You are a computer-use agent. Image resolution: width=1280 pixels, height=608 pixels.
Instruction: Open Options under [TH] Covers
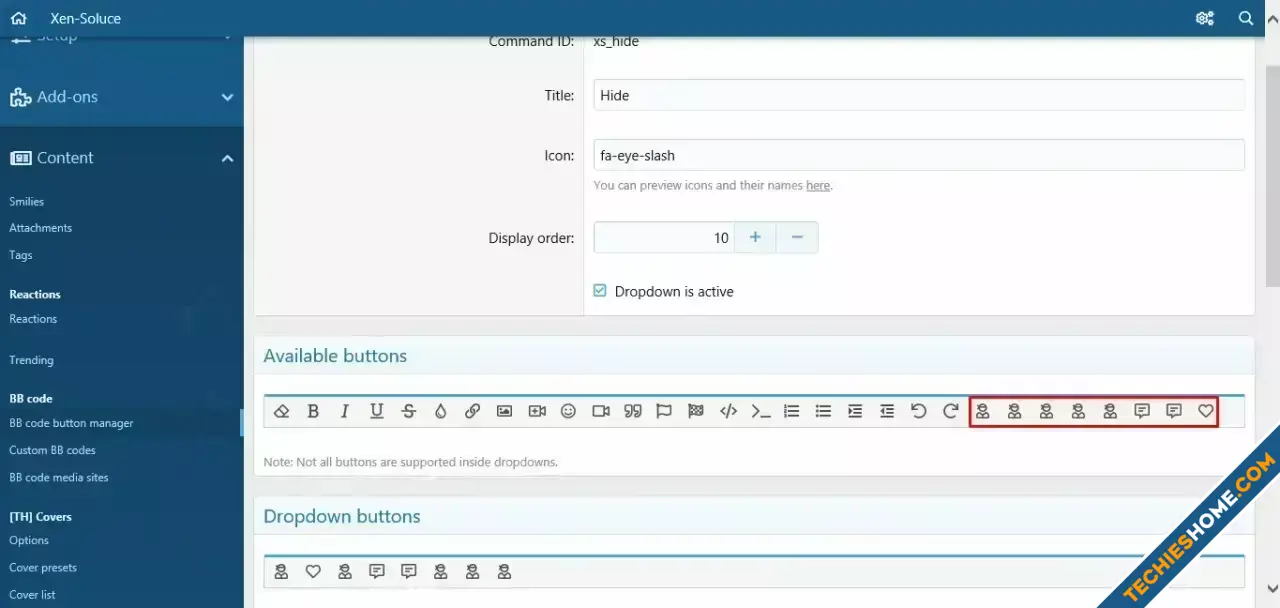pos(29,540)
